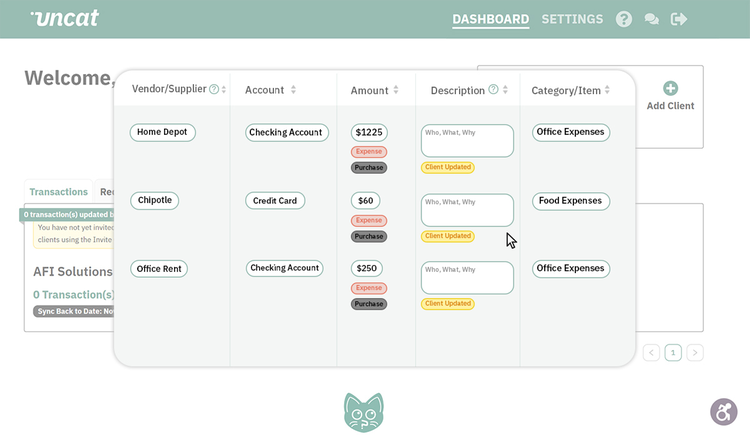Sort by the Account column arrows
Viewport: 750px width, 438px height.
pyautogui.click(x=293, y=89)
